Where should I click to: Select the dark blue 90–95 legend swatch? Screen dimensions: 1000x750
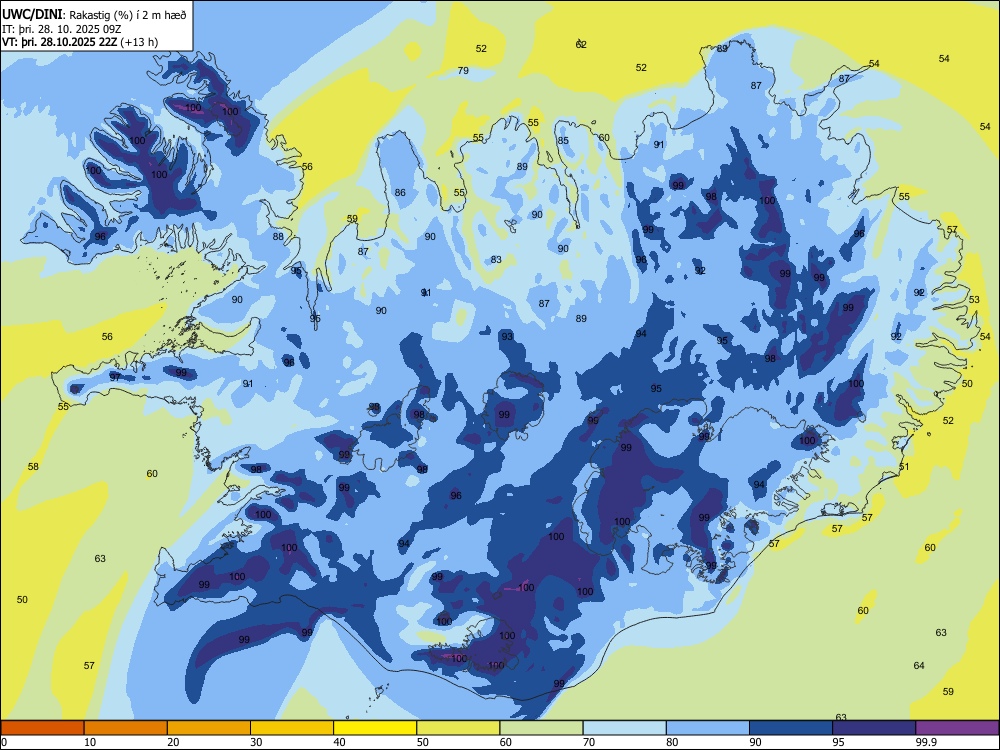click(791, 728)
